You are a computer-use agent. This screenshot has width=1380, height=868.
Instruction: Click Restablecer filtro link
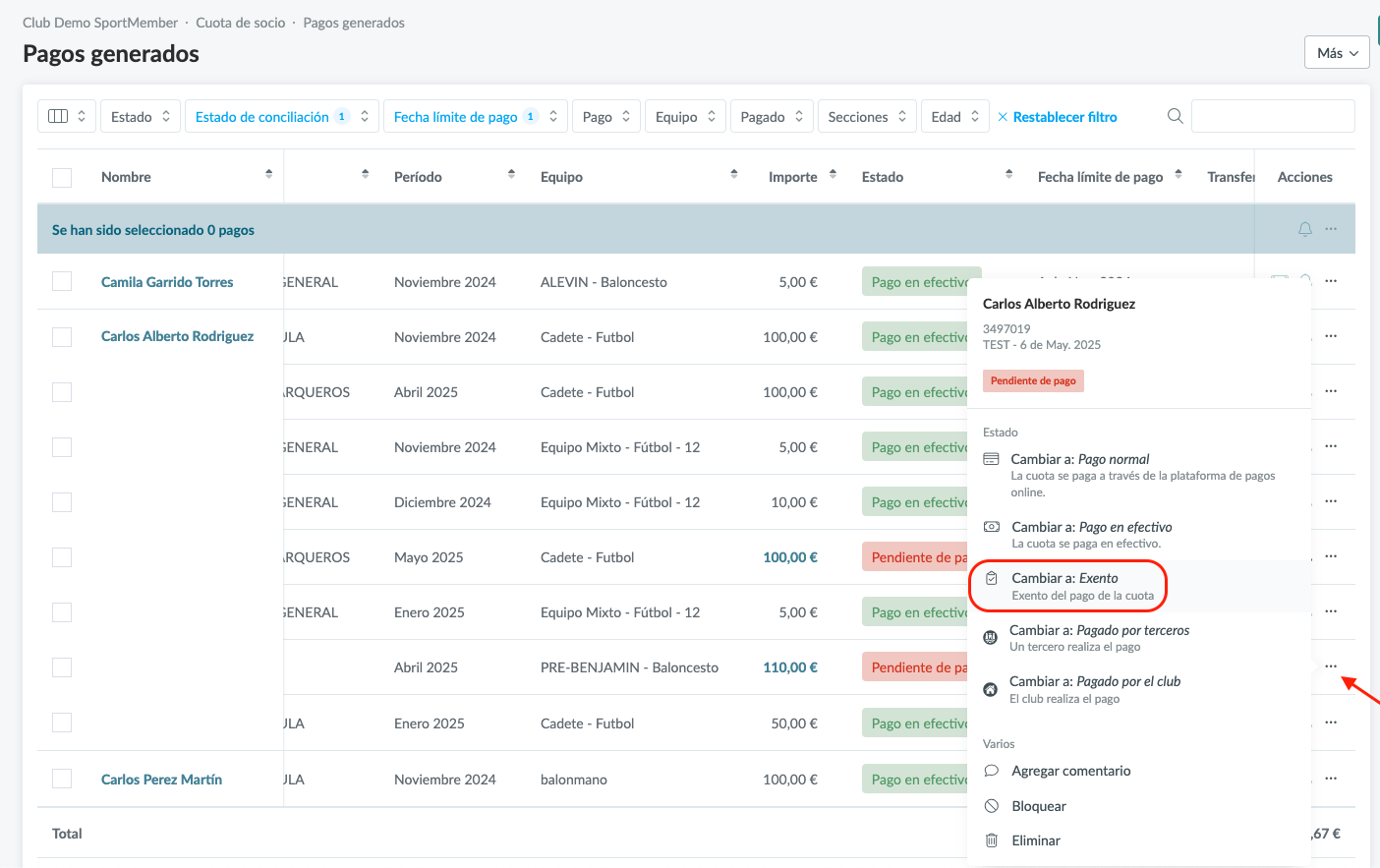(1064, 117)
